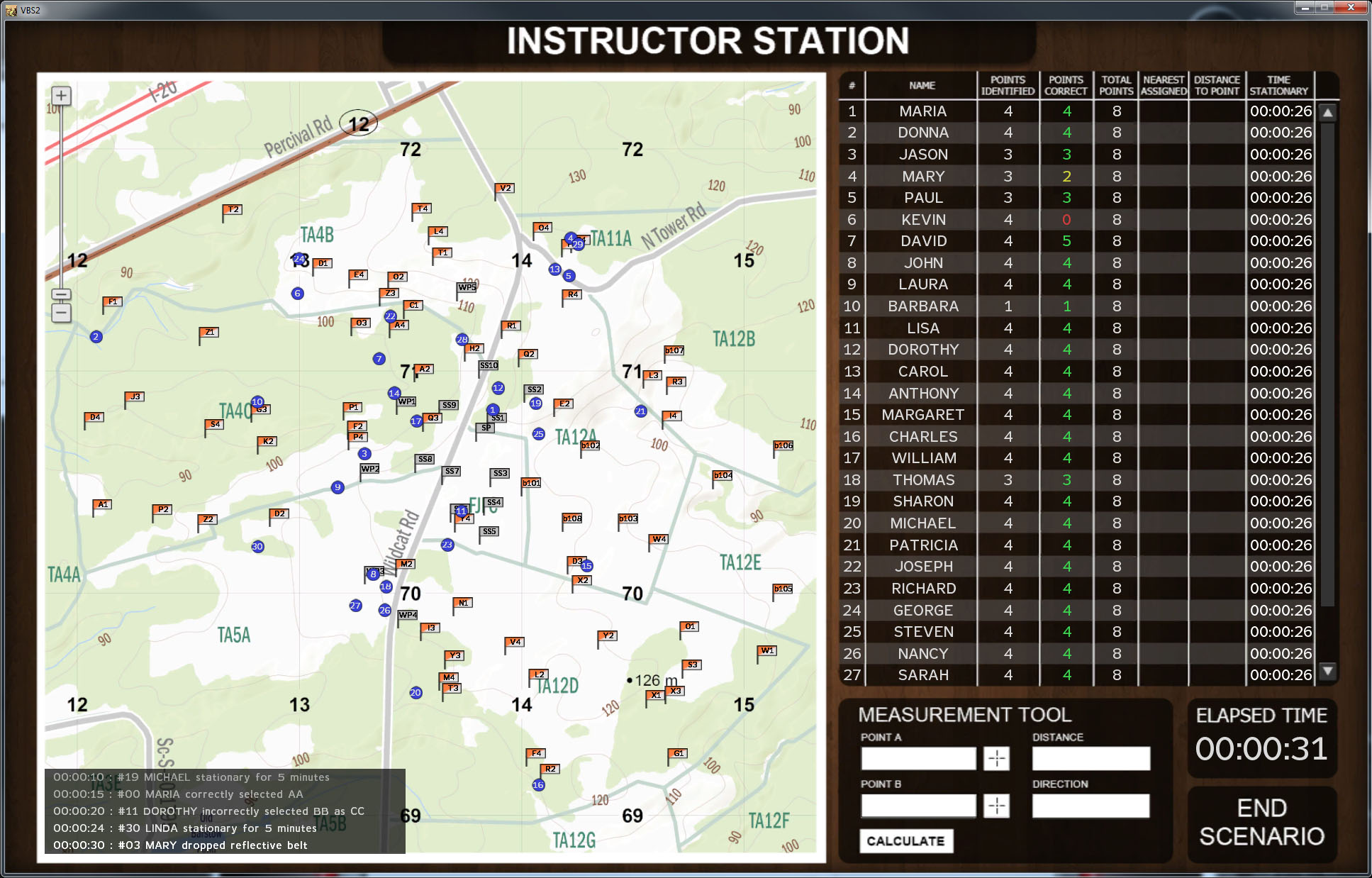This screenshot has height=878, width=1372.
Task: Select flag T2 near Percival Rd
Action: pos(233,209)
